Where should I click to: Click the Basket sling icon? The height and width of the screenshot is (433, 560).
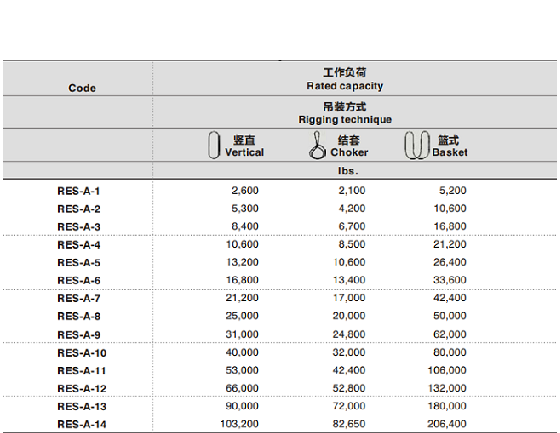[416, 145]
